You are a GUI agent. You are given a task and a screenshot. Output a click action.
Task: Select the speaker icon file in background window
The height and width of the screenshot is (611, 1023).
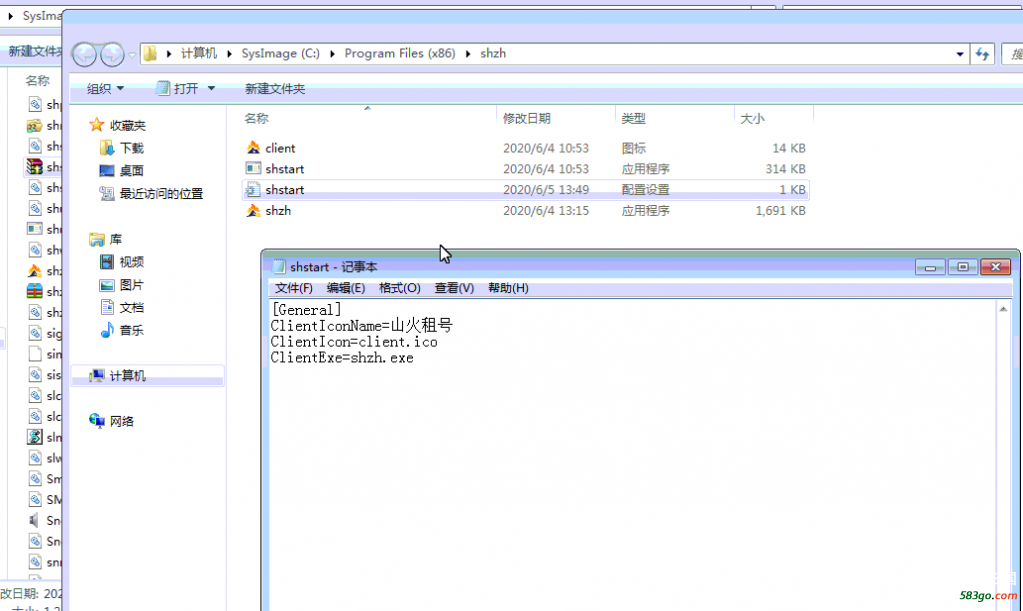point(35,520)
